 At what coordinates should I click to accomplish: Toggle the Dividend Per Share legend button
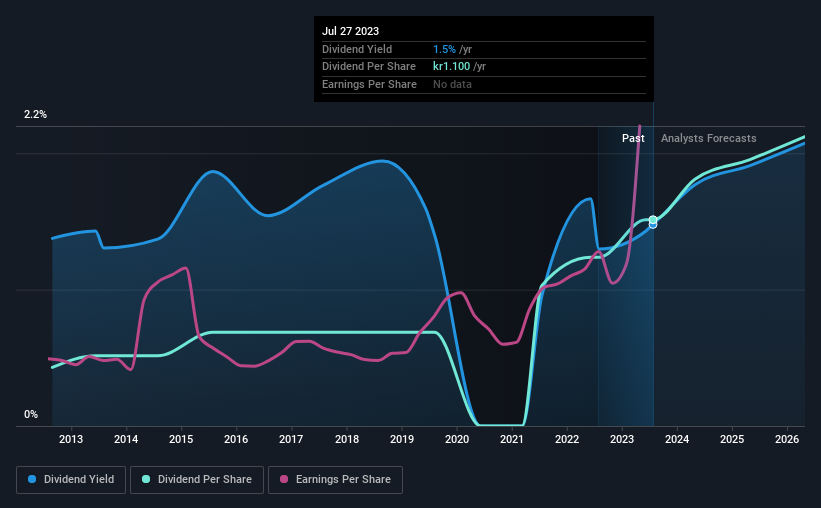click(197, 479)
